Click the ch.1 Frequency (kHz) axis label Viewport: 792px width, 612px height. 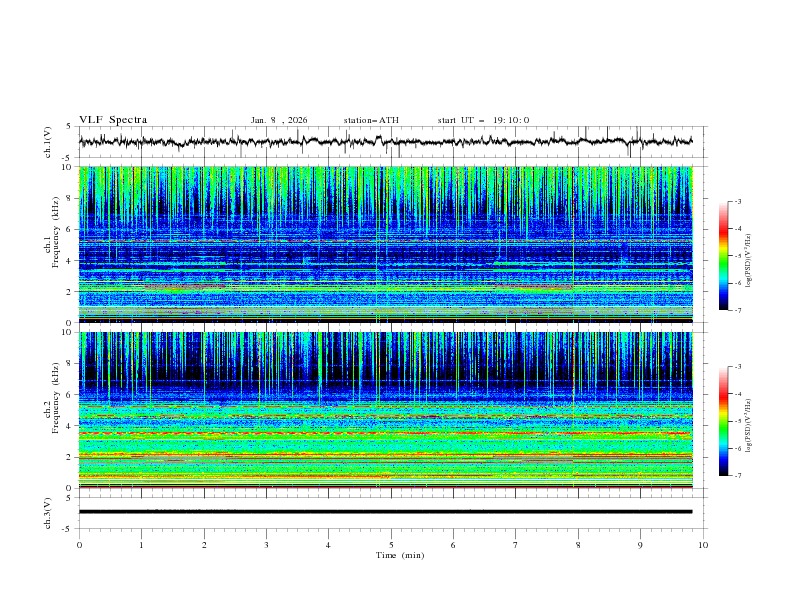[x=52, y=232]
